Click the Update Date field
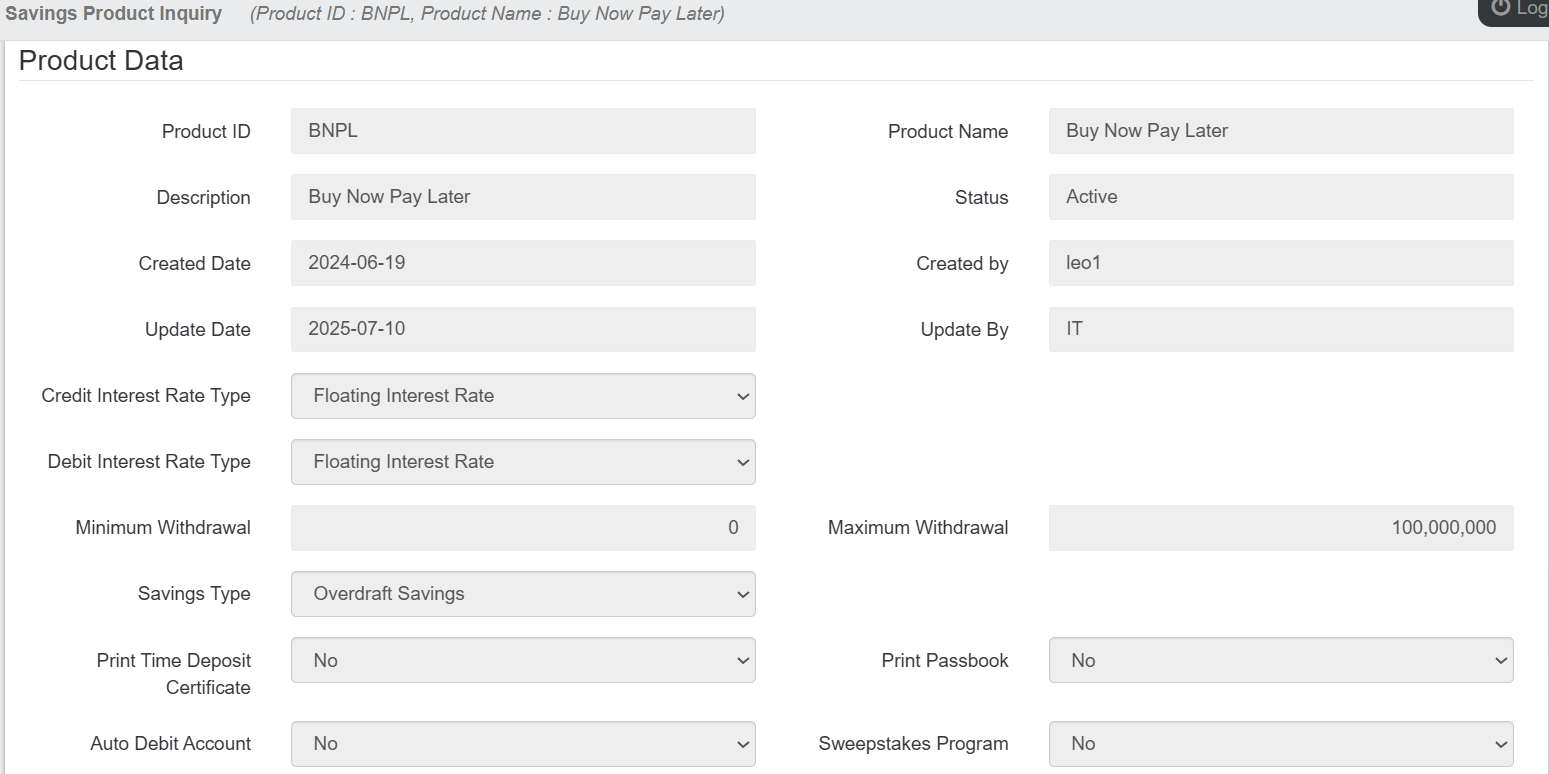This screenshot has width=1549, height=774. tap(523, 329)
